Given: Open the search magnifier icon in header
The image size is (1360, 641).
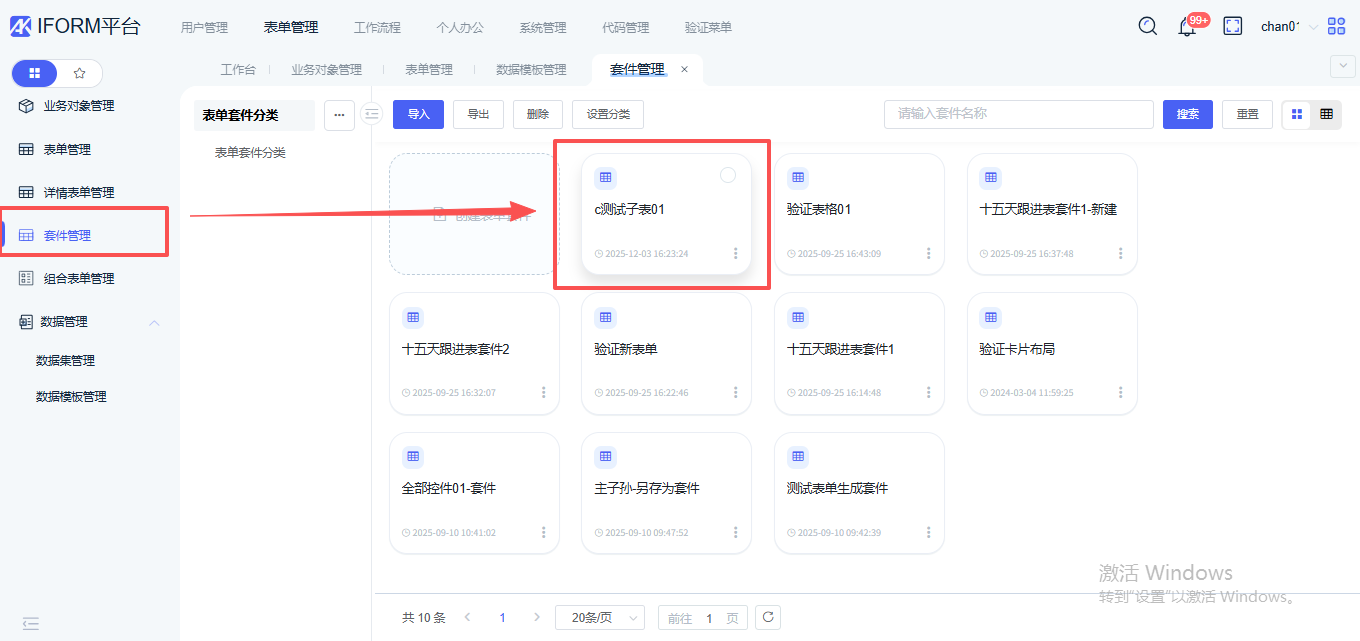Looking at the screenshot, I should 1148,27.
